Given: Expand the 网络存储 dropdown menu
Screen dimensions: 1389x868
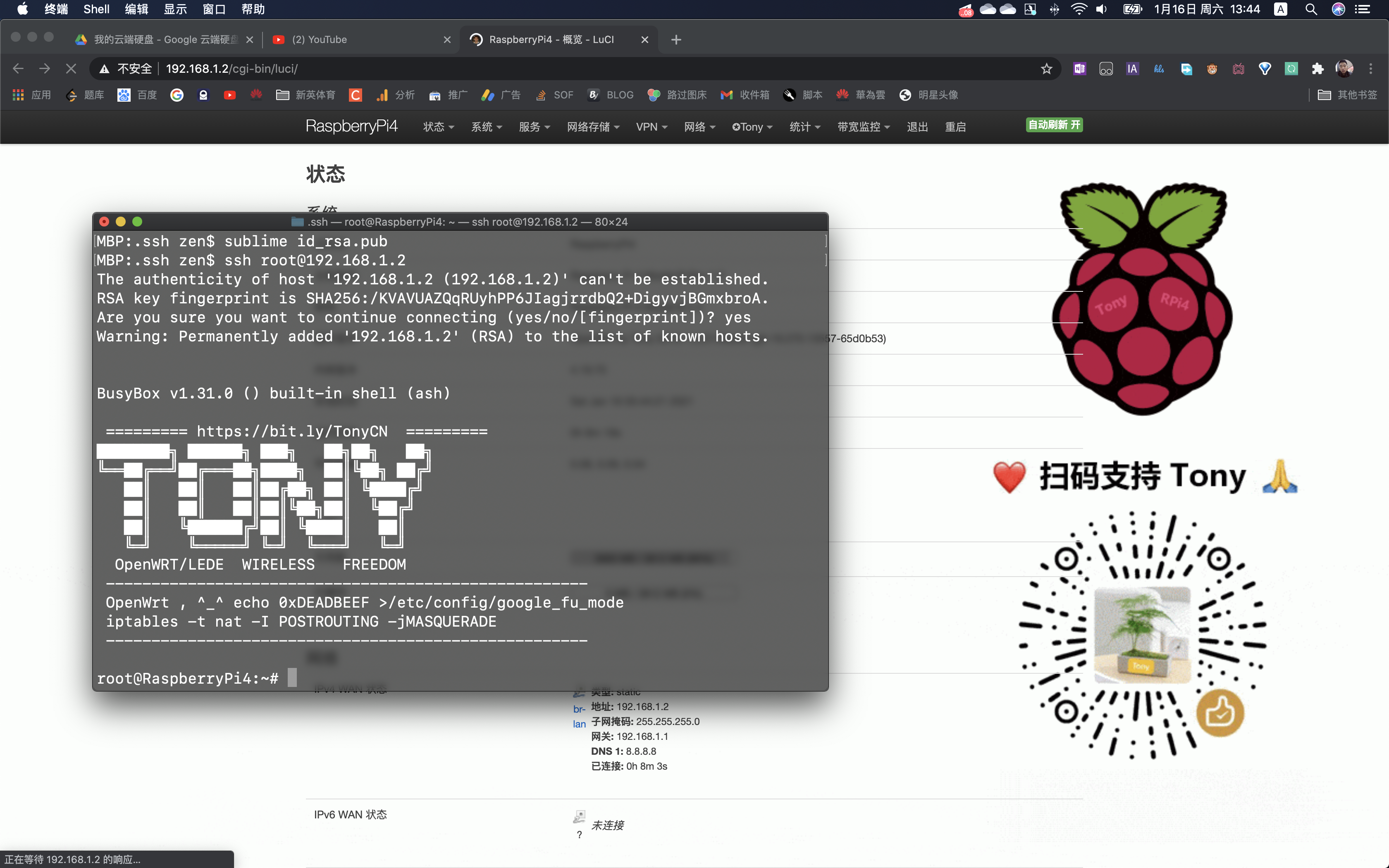Looking at the screenshot, I should (593, 127).
